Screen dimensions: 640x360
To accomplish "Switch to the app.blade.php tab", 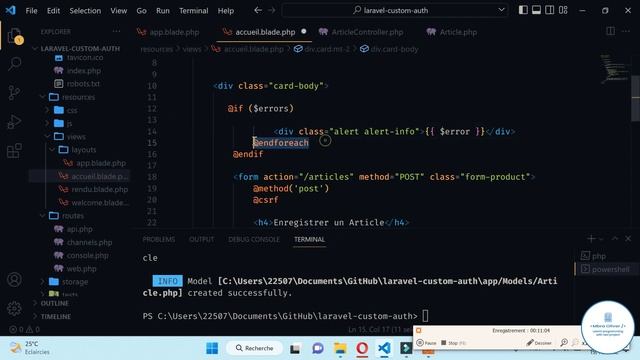I will (169, 32).
